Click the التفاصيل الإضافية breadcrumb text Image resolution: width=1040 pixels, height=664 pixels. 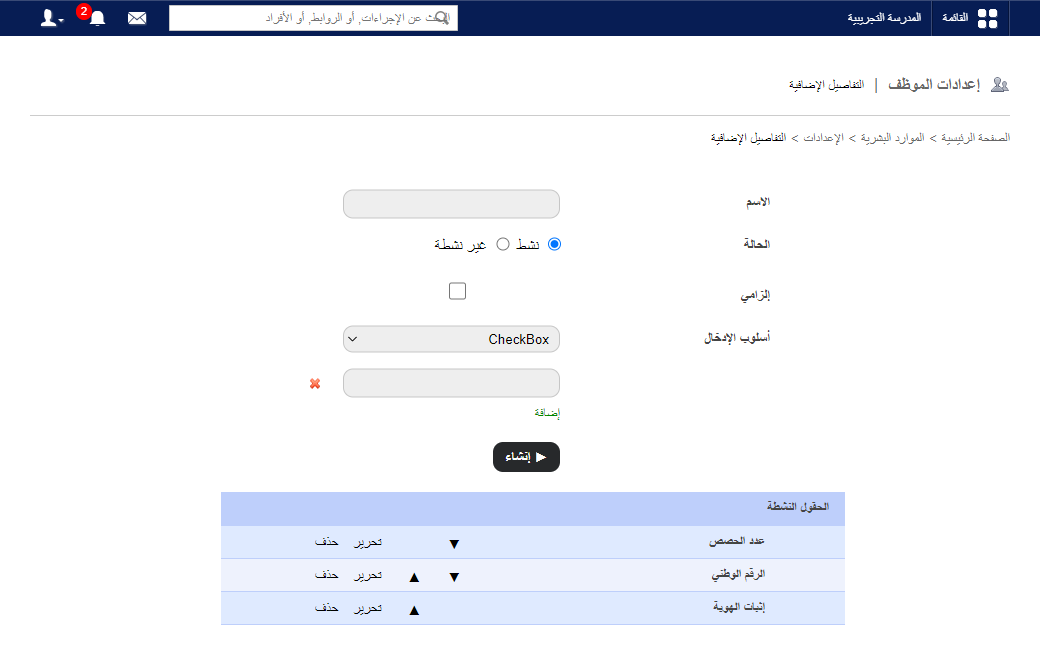point(748,138)
